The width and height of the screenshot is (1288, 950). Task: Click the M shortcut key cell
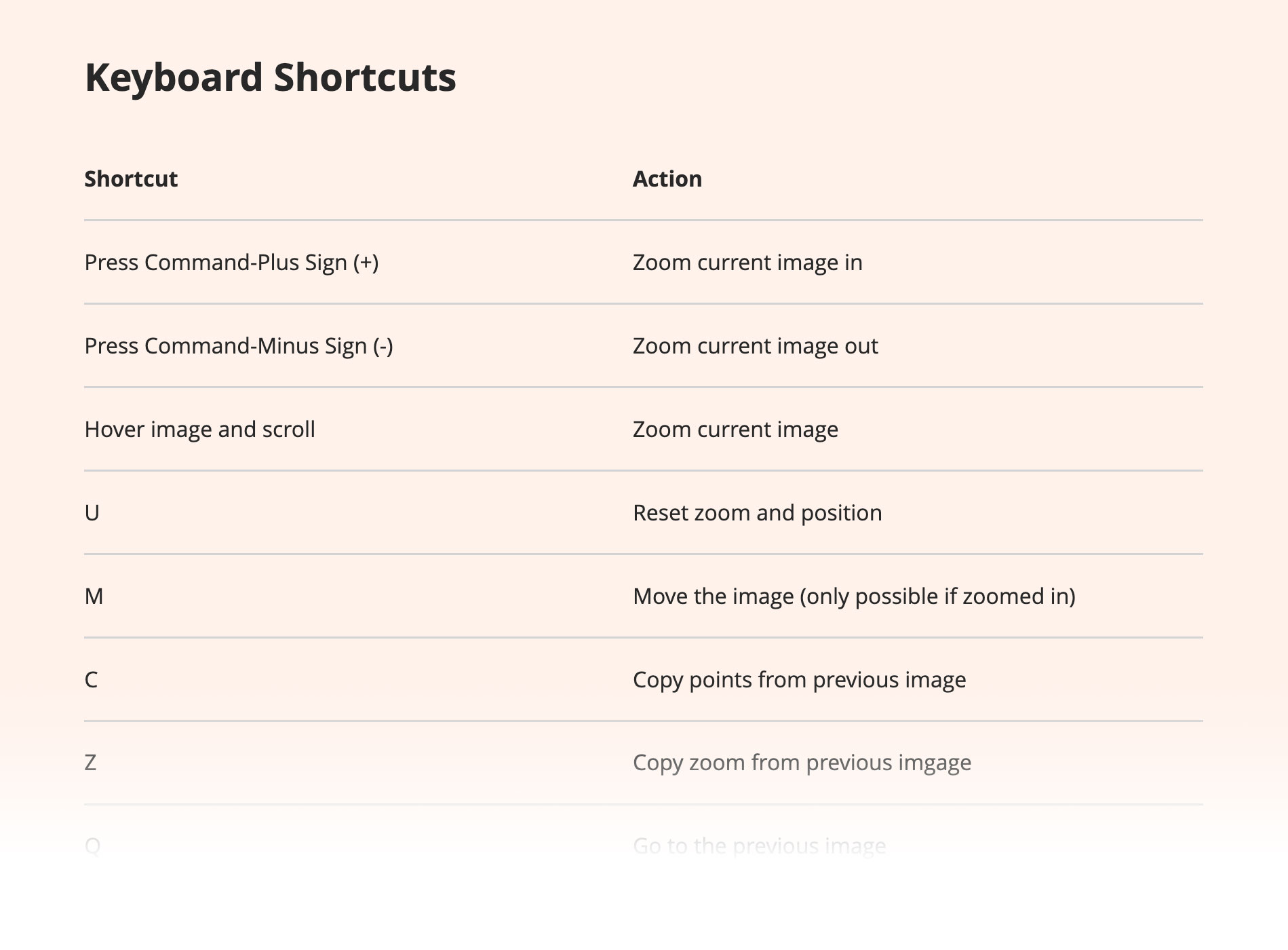tap(94, 596)
